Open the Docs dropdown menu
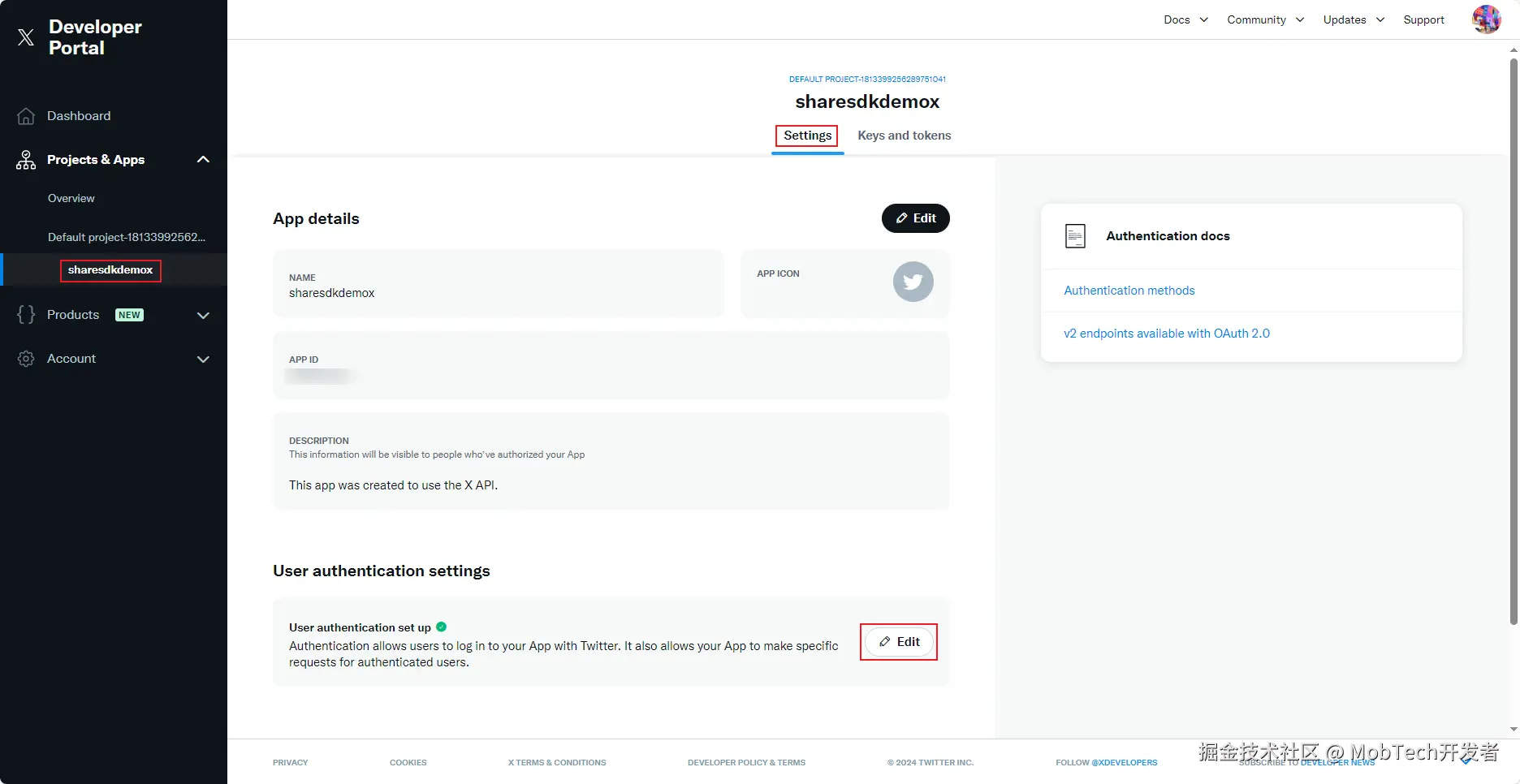Screen dimensions: 1520x784 [1185, 19]
